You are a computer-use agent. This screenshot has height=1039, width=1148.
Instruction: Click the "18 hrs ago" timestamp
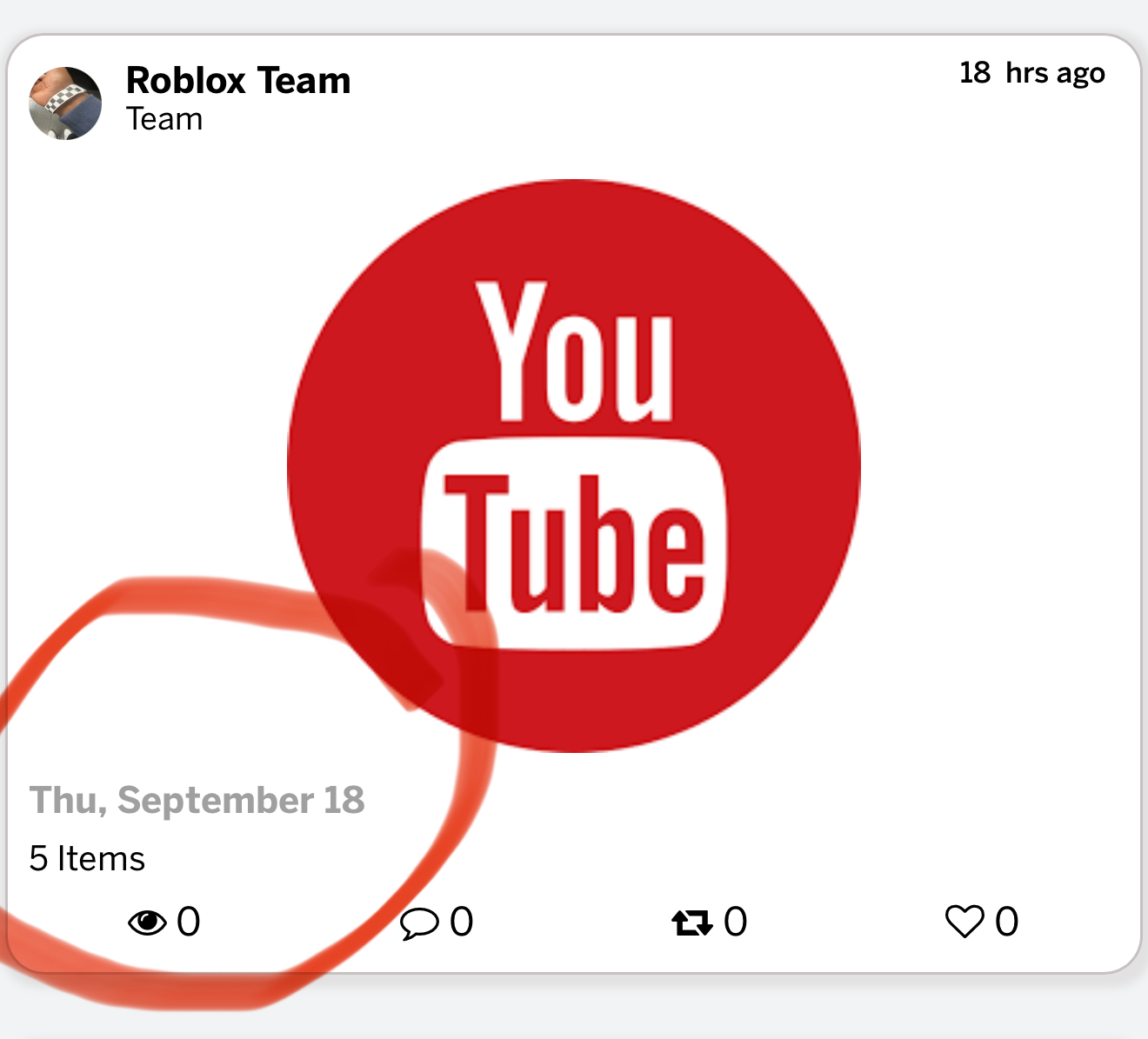point(1031,73)
